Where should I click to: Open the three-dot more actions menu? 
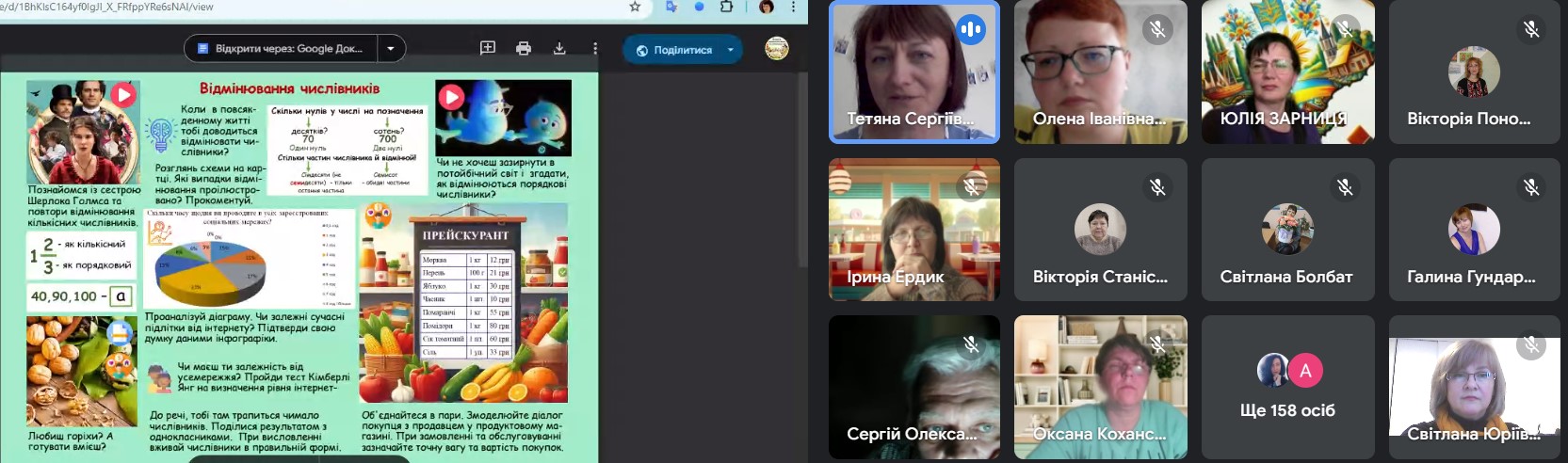click(x=595, y=49)
